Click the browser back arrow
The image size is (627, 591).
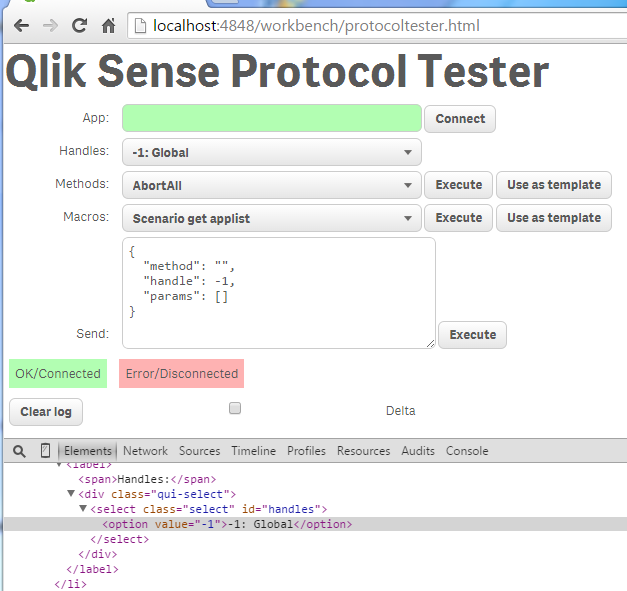[x=21, y=25]
